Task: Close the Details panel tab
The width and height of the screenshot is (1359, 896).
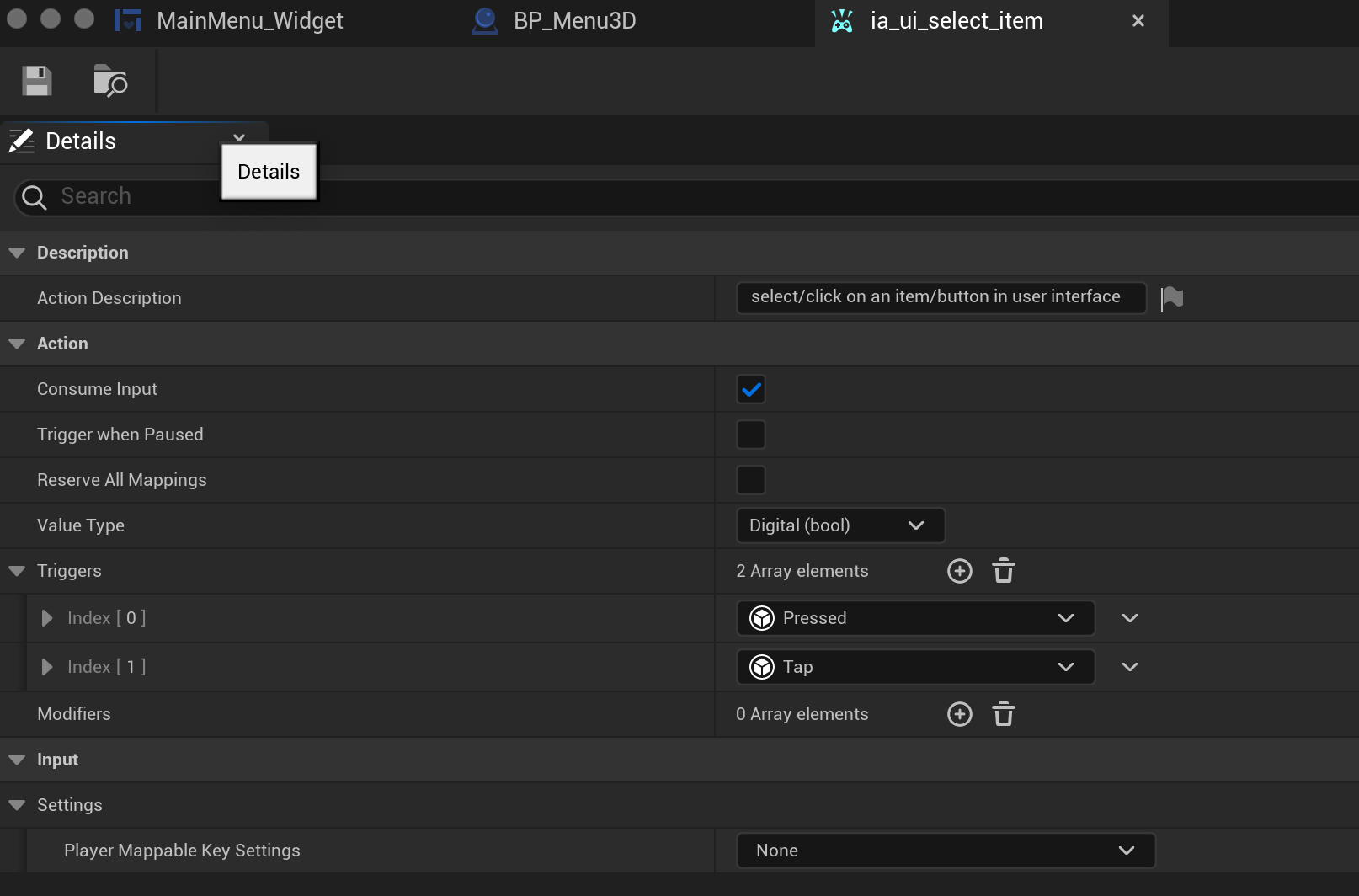Action: click(x=239, y=137)
